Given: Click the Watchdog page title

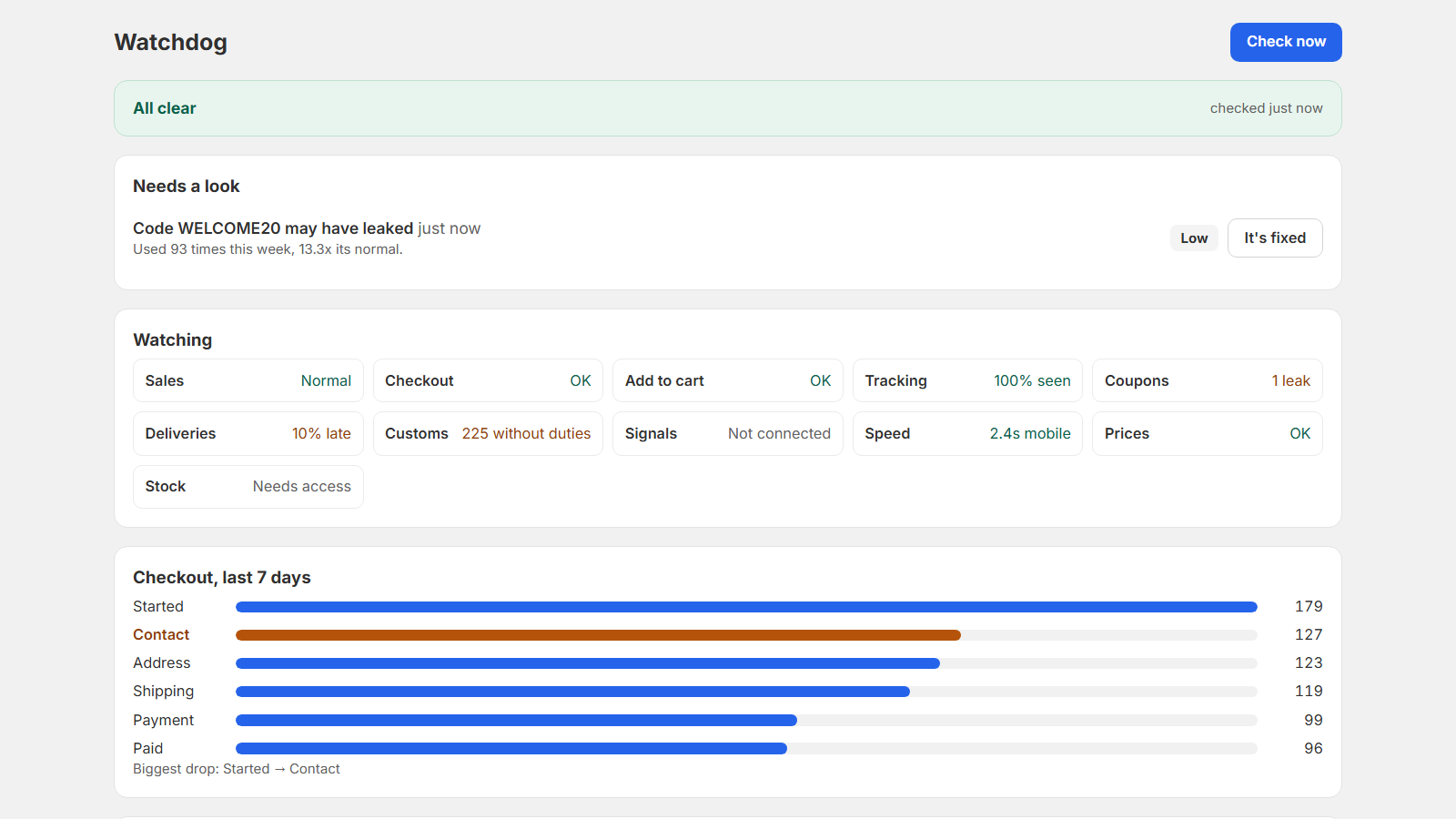Looking at the screenshot, I should click(x=171, y=42).
